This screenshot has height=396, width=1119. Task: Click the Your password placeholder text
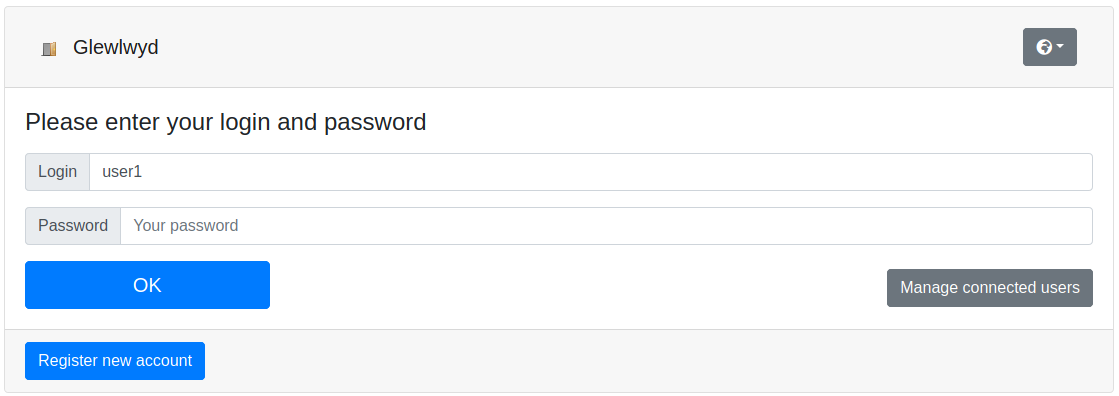click(x=186, y=226)
